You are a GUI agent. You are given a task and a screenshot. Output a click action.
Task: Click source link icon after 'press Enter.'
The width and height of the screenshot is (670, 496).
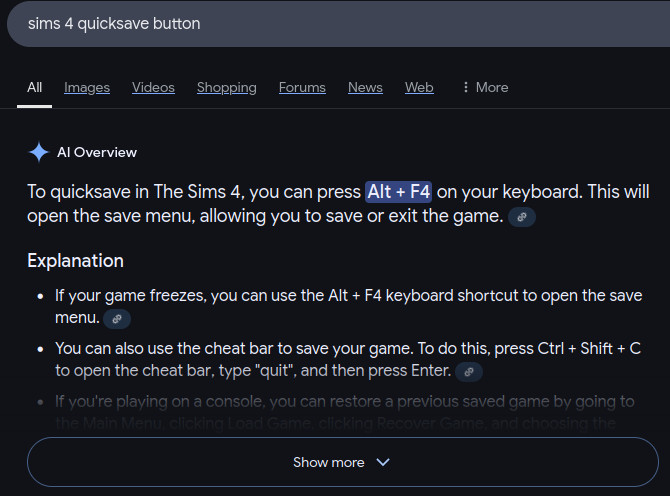tap(469, 371)
